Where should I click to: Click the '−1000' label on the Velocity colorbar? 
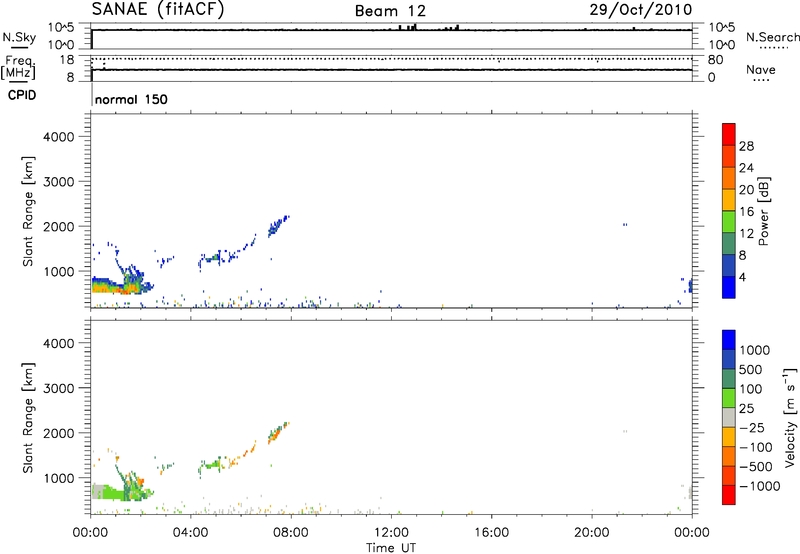tap(760, 486)
